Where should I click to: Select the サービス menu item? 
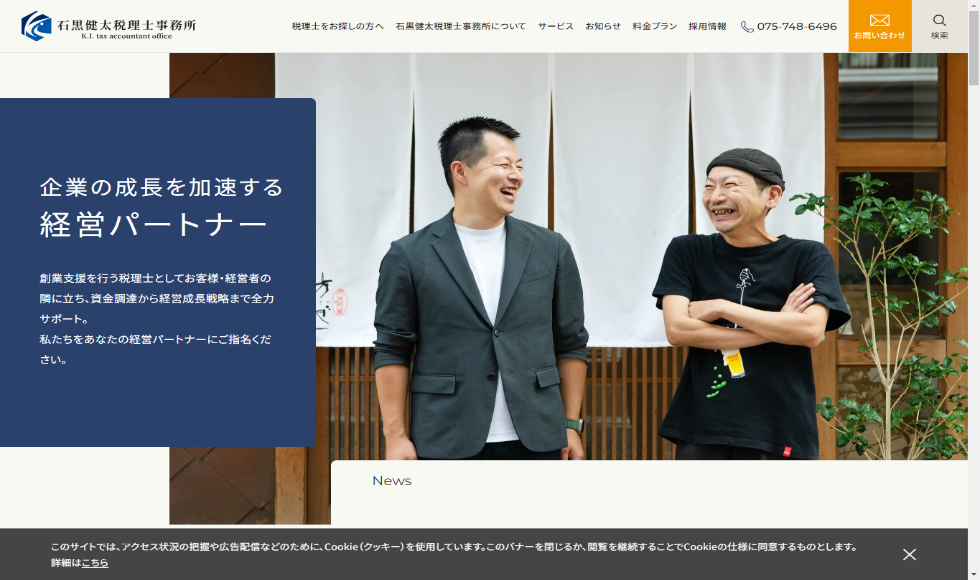click(x=556, y=26)
